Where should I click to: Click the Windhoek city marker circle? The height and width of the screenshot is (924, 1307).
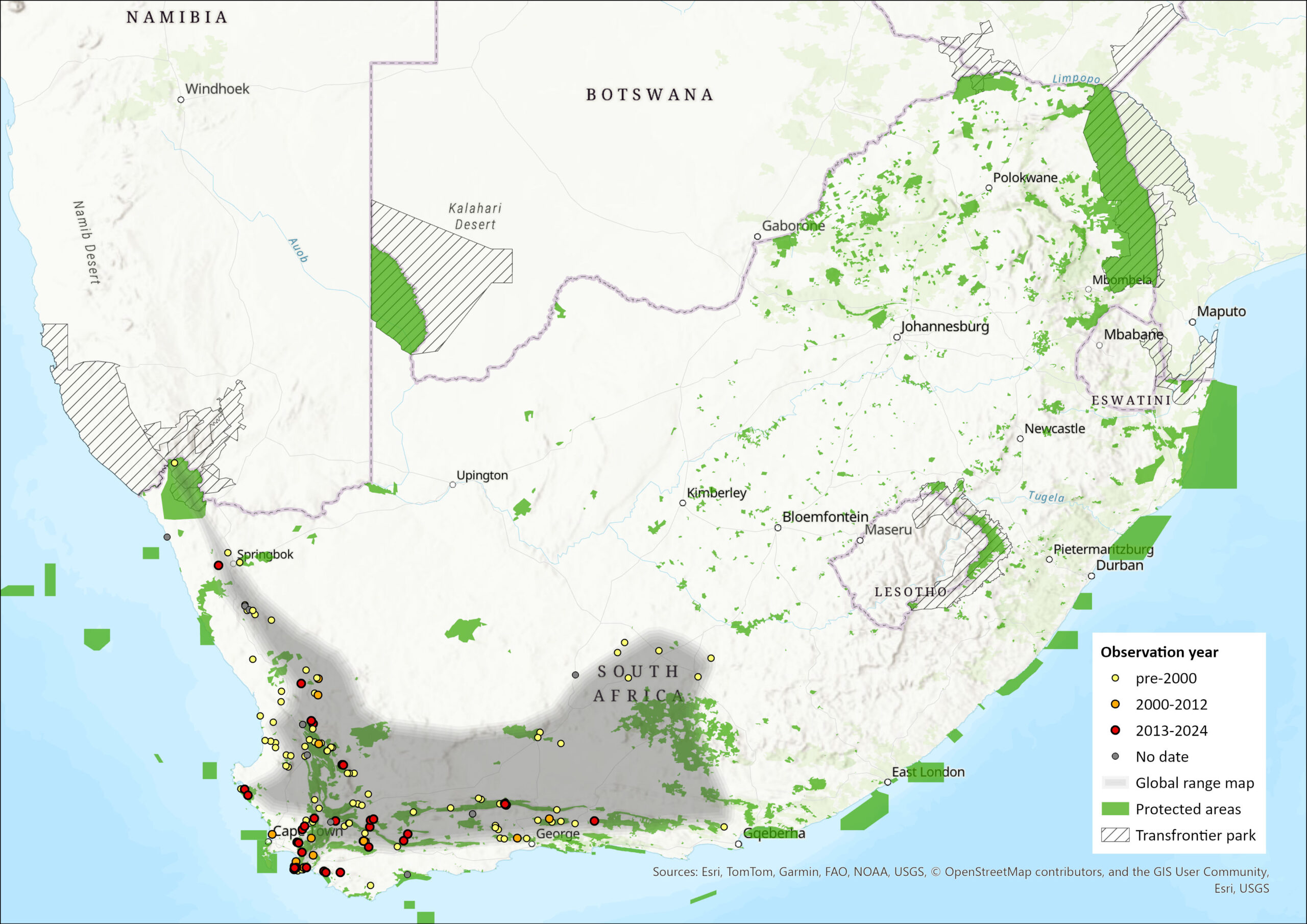(x=181, y=100)
